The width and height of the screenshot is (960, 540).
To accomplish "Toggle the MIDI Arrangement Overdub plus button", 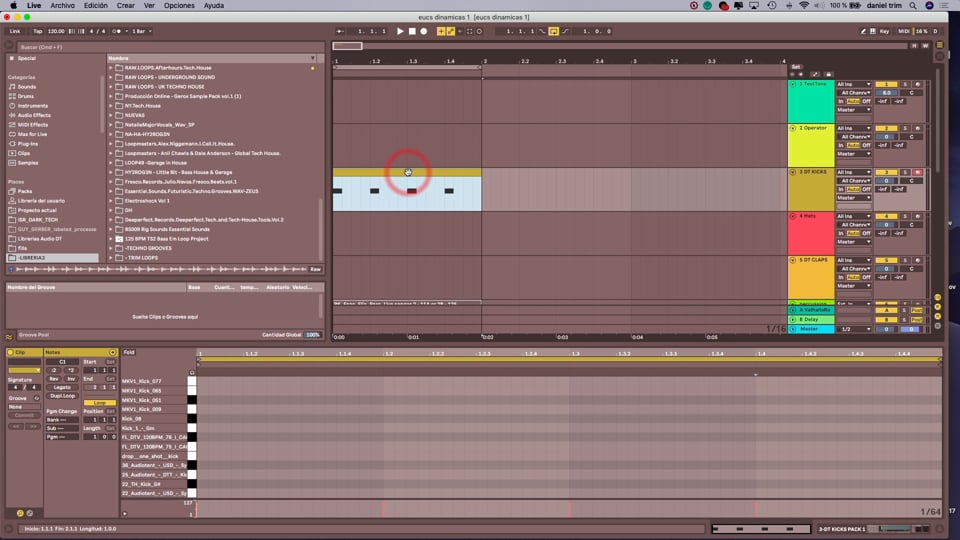I will [441, 31].
